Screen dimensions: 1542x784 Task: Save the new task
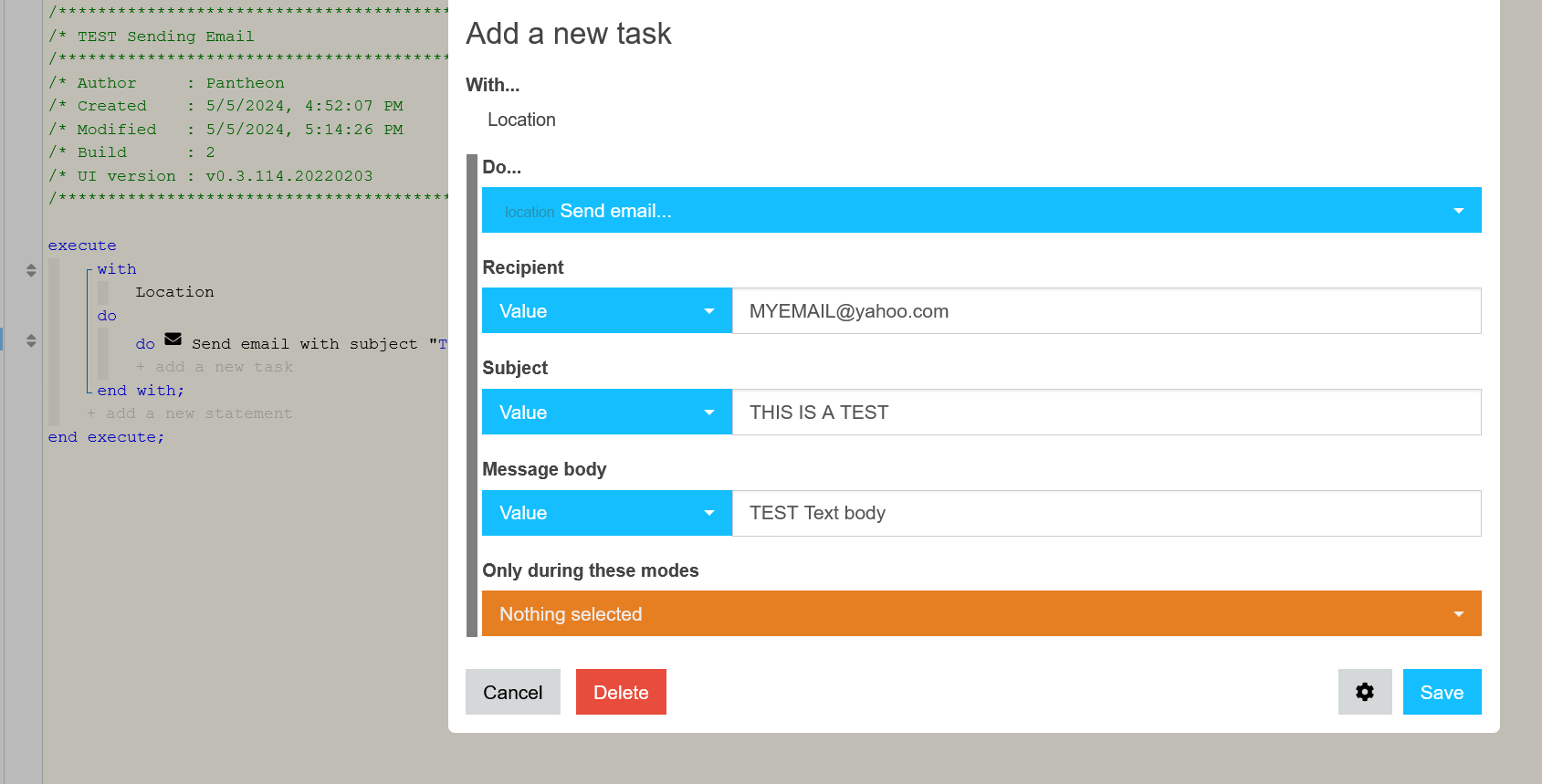click(1441, 692)
